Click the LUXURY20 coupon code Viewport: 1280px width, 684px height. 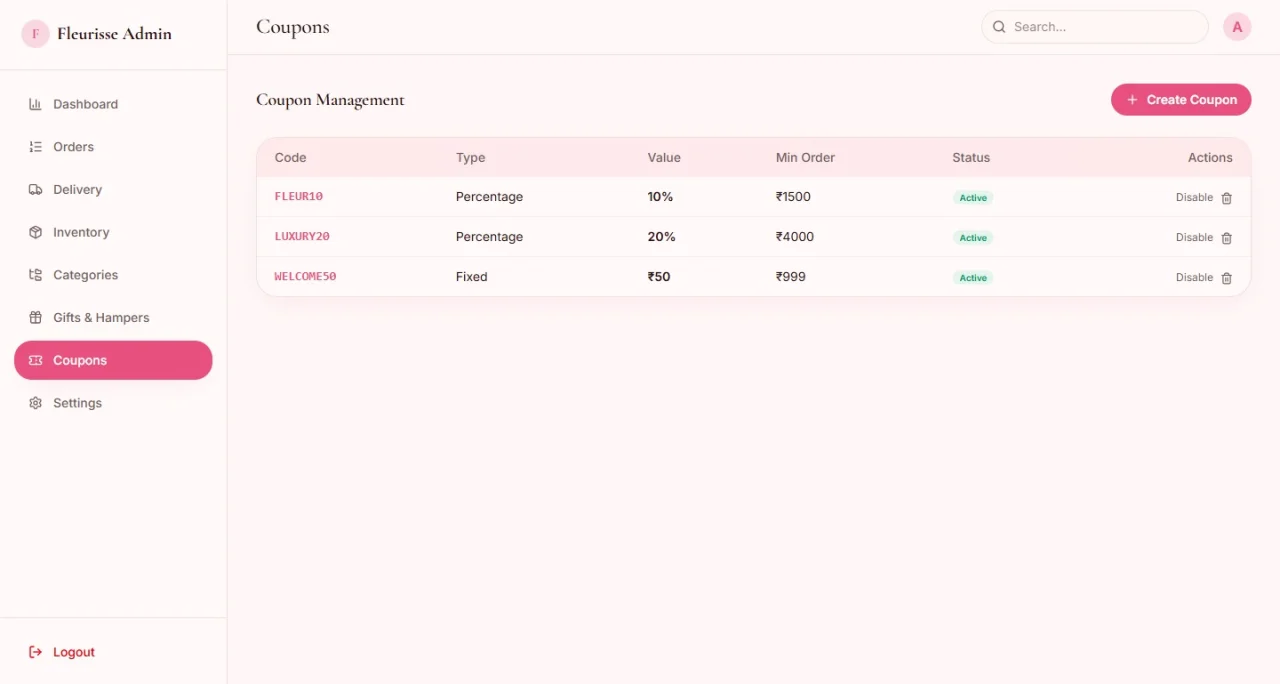302,237
